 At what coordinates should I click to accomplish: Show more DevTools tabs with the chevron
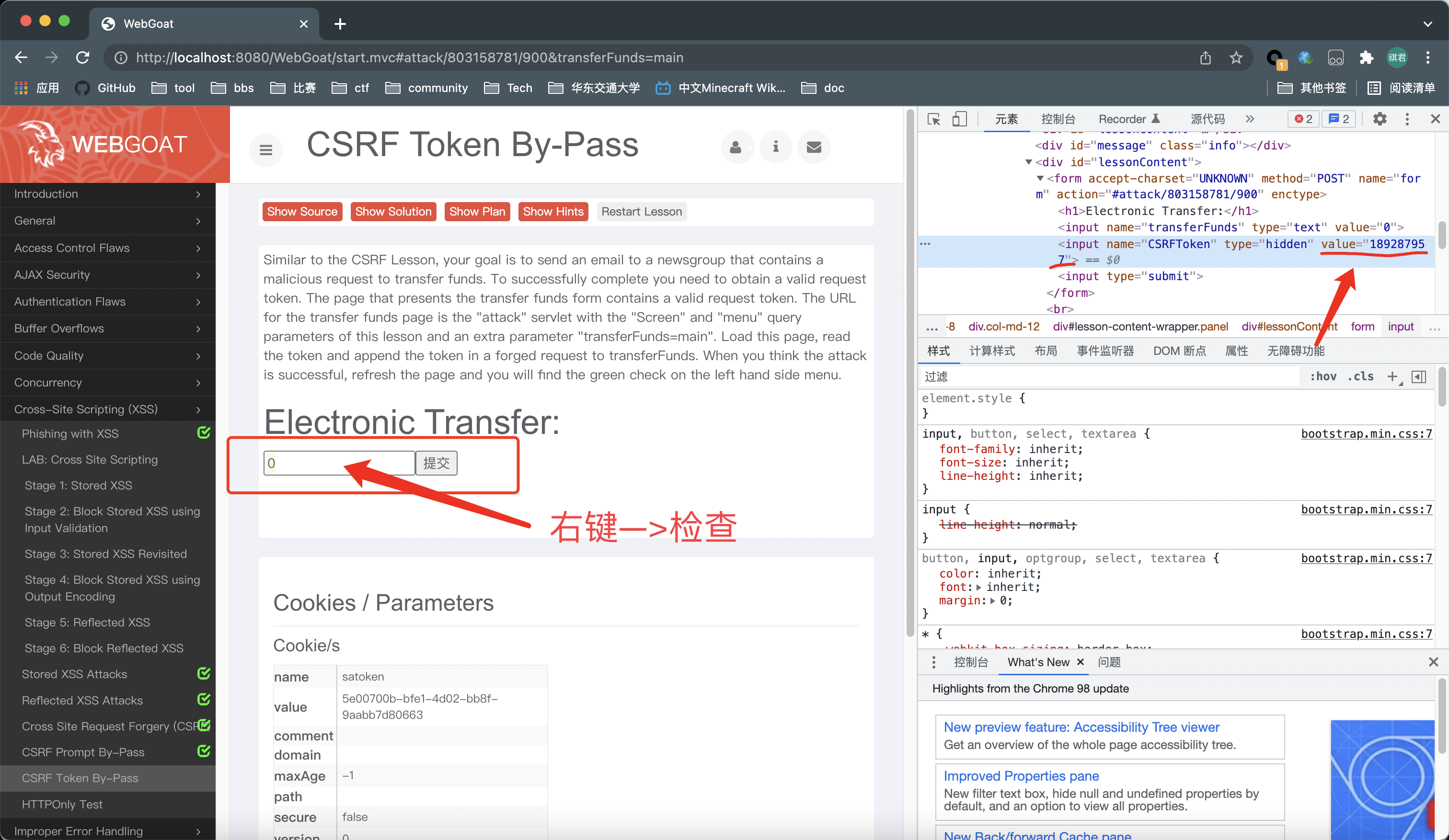pyautogui.click(x=1250, y=119)
